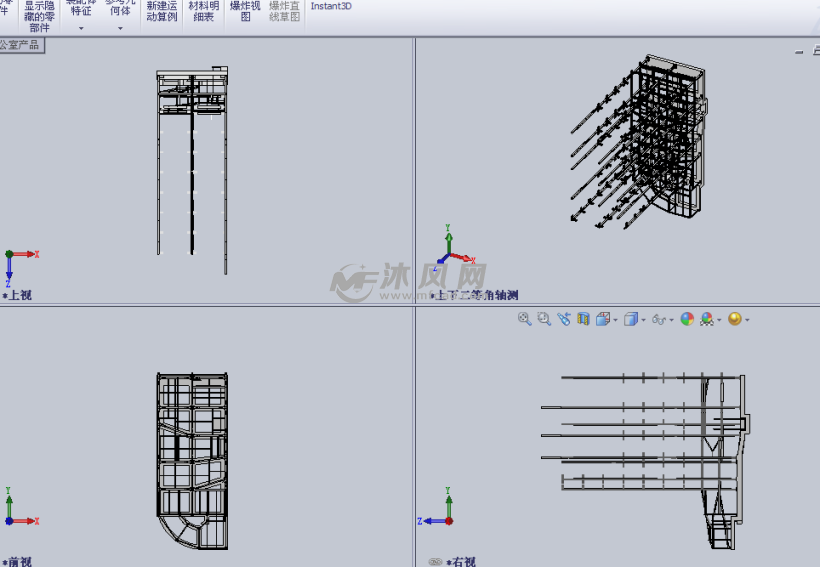This screenshot has width=820, height=567.
Task: Open the Hide/Show Items dropdown arrow
Action: [671, 320]
